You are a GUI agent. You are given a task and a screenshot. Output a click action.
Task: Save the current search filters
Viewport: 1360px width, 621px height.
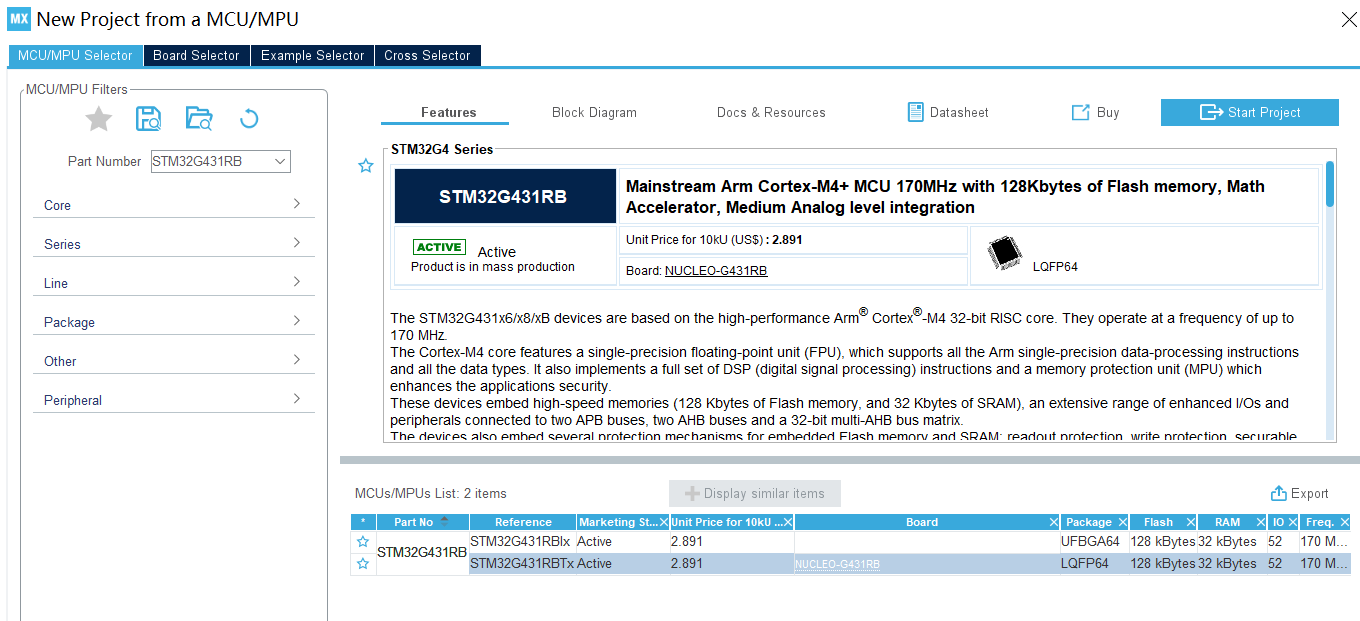tap(148, 119)
